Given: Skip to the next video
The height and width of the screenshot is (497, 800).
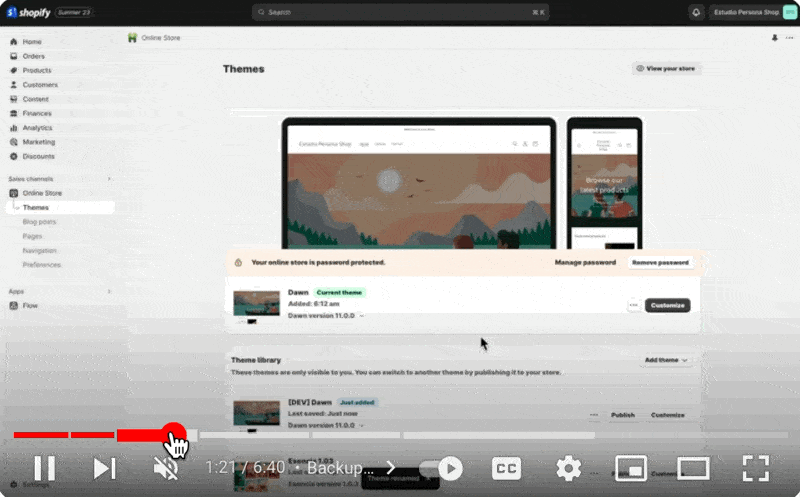Looking at the screenshot, I should click(x=105, y=468).
